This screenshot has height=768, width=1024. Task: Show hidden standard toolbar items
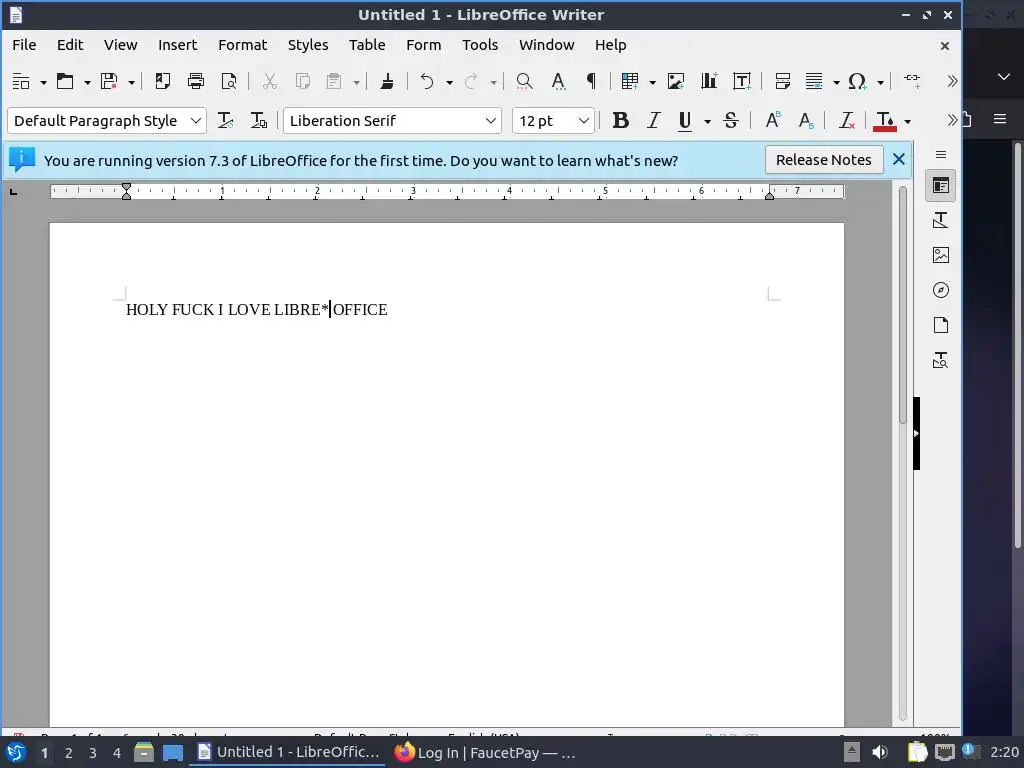pyautogui.click(x=952, y=81)
